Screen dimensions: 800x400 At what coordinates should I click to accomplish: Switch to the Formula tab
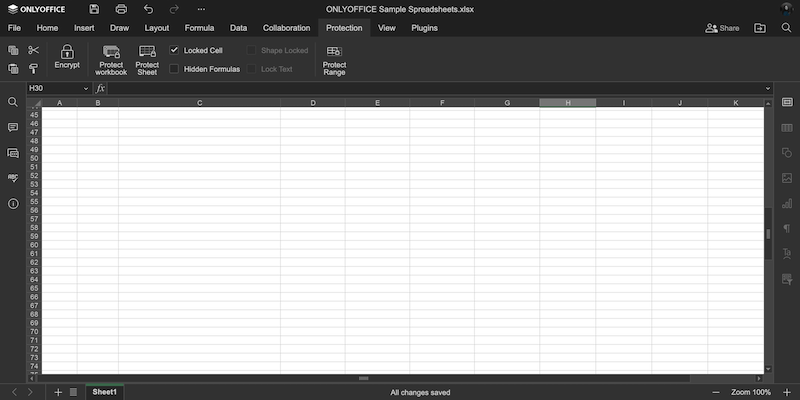(x=199, y=28)
